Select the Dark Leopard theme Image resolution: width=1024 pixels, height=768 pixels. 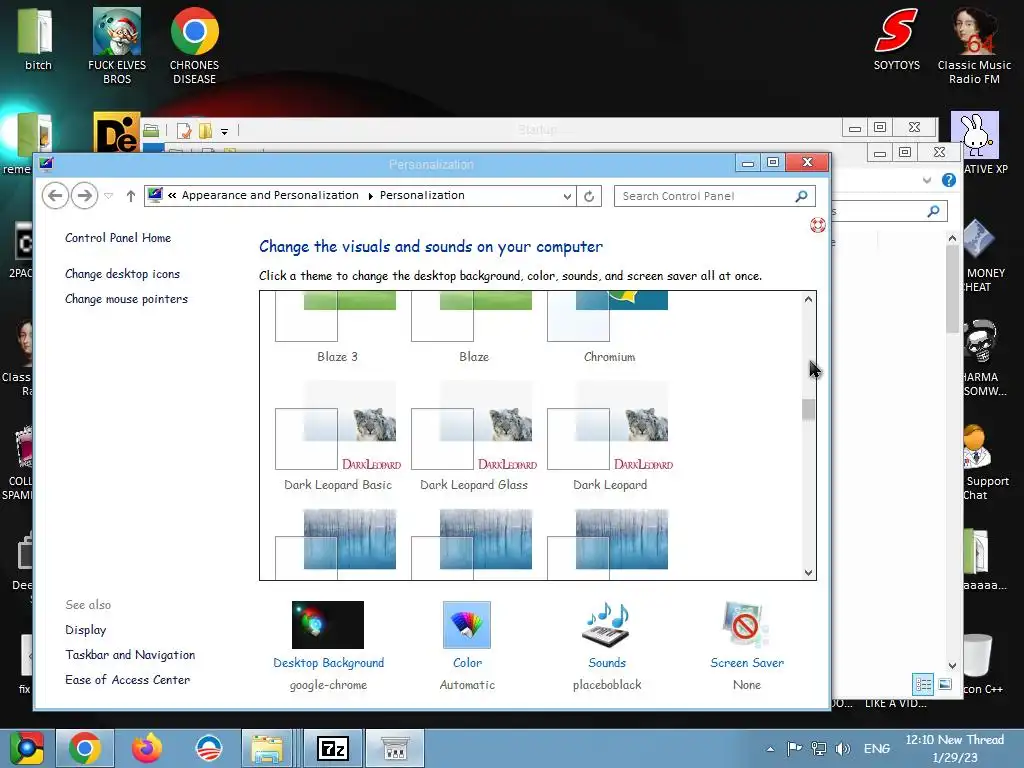[610, 436]
